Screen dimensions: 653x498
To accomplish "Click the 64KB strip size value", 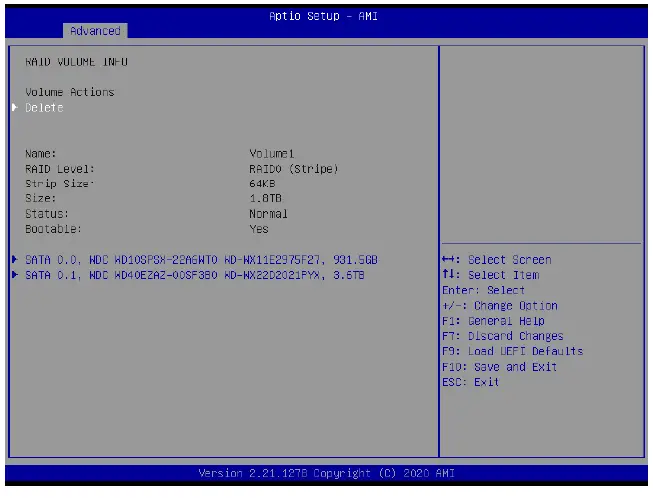I will pos(262,184).
